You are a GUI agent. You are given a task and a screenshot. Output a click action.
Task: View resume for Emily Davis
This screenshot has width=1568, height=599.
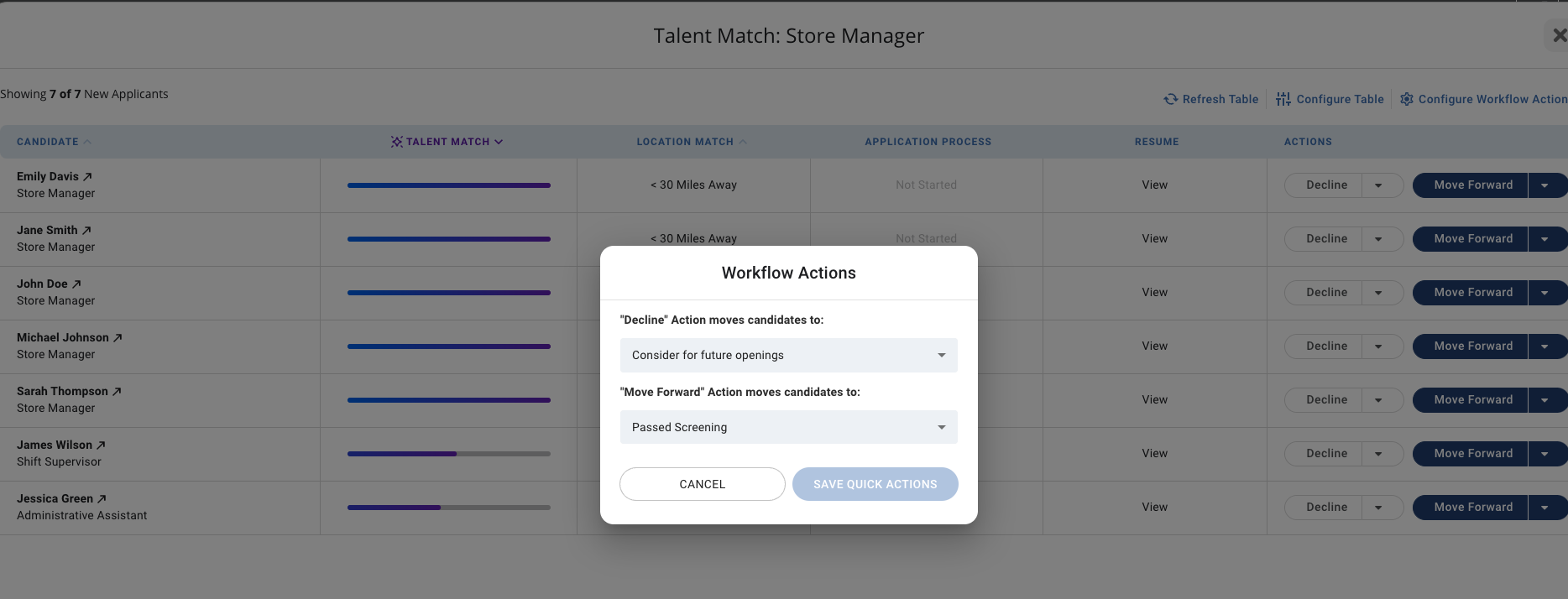pos(1154,185)
